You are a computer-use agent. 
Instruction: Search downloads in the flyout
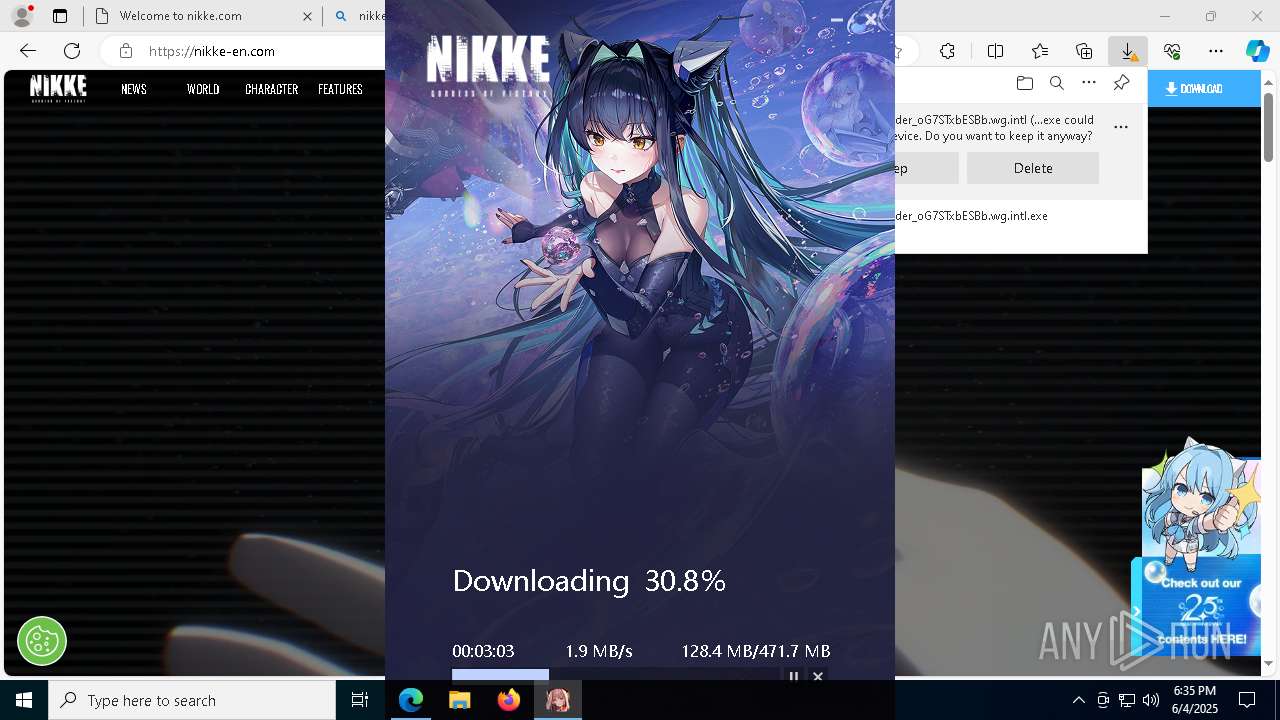(x=1057, y=83)
